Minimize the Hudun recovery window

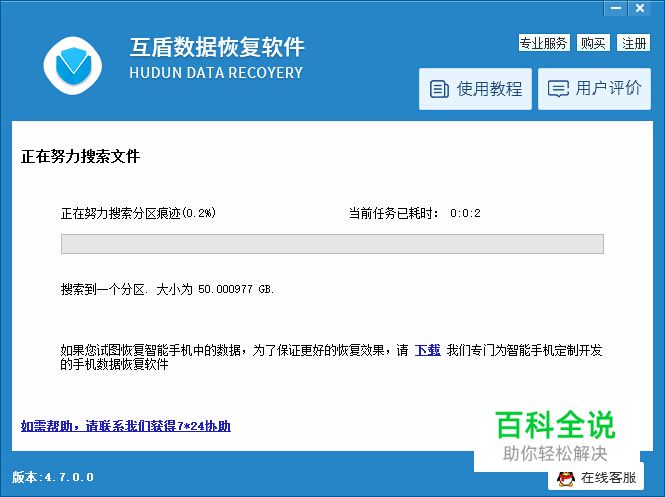tap(616, 8)
